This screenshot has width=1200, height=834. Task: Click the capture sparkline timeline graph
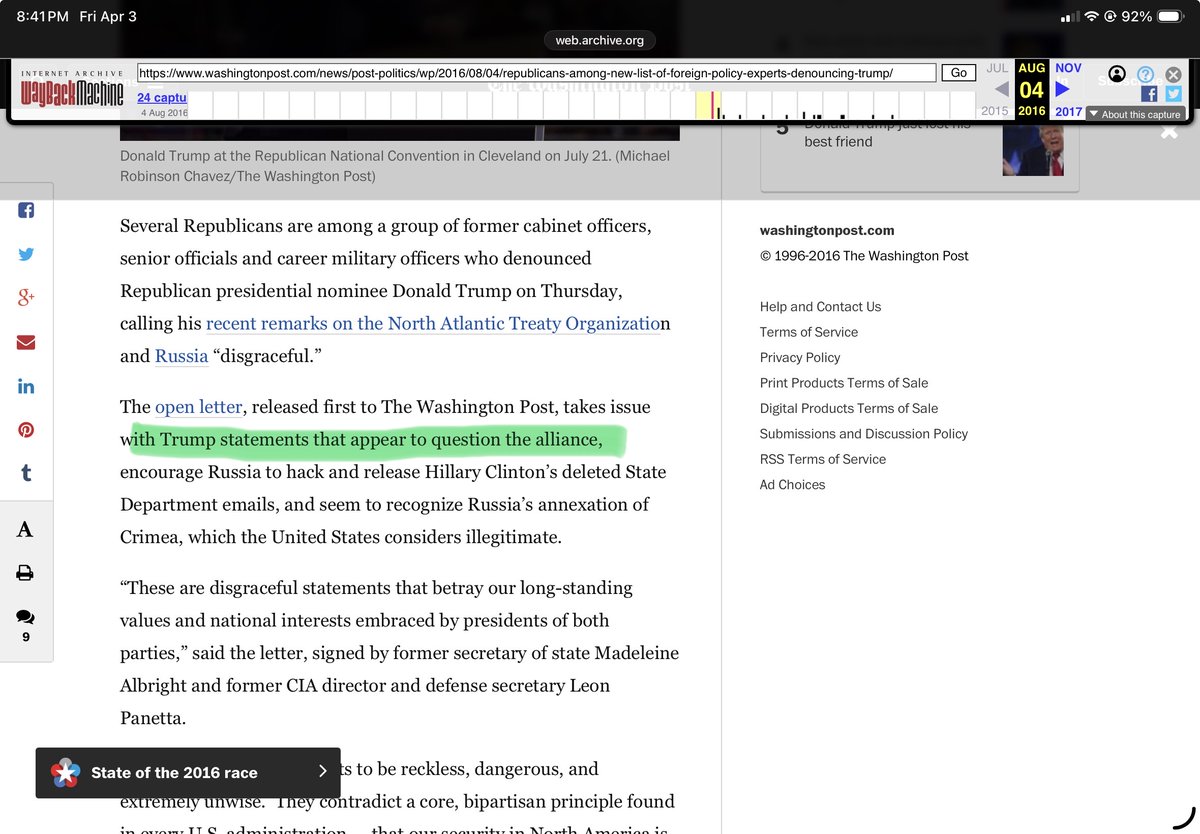pyautogui.click(x=583, y=104)
